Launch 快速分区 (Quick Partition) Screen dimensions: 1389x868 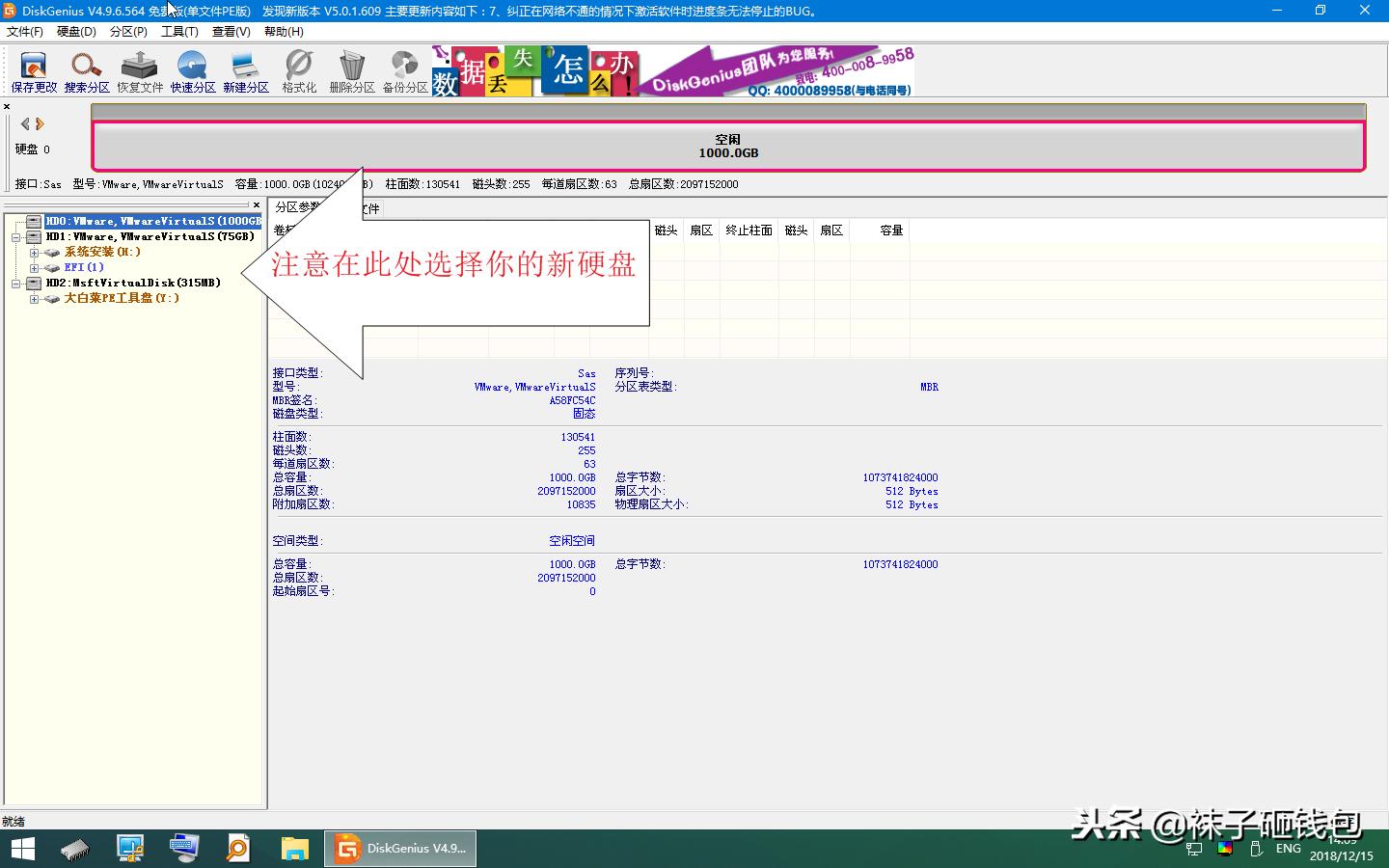click(192, 69)
